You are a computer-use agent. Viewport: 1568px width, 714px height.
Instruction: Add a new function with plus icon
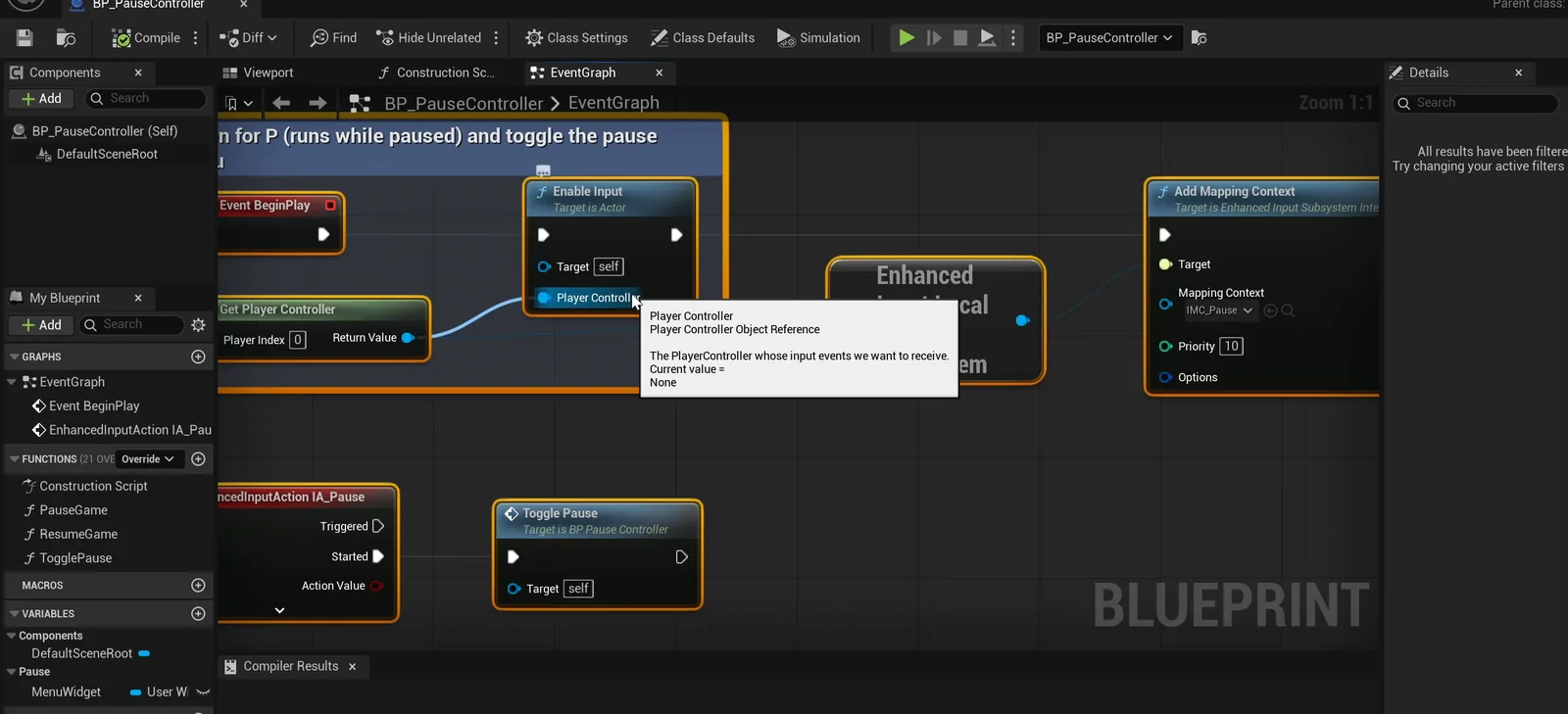point(198,459)
